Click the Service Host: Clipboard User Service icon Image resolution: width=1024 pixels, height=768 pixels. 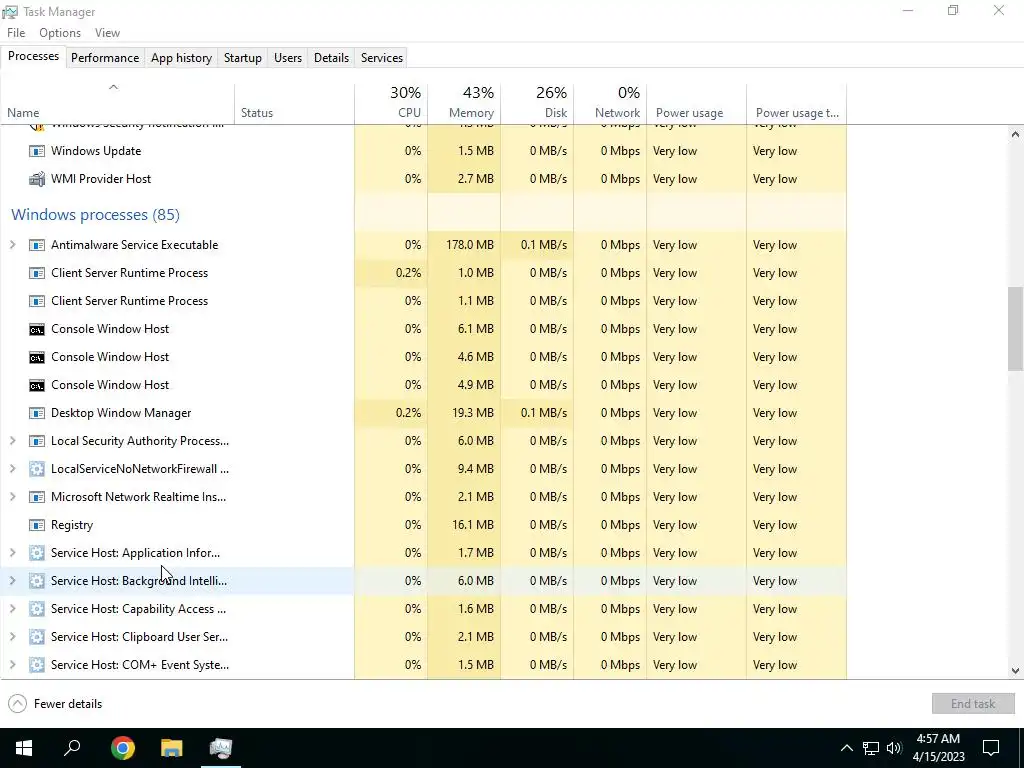click(x=37, y=637)
